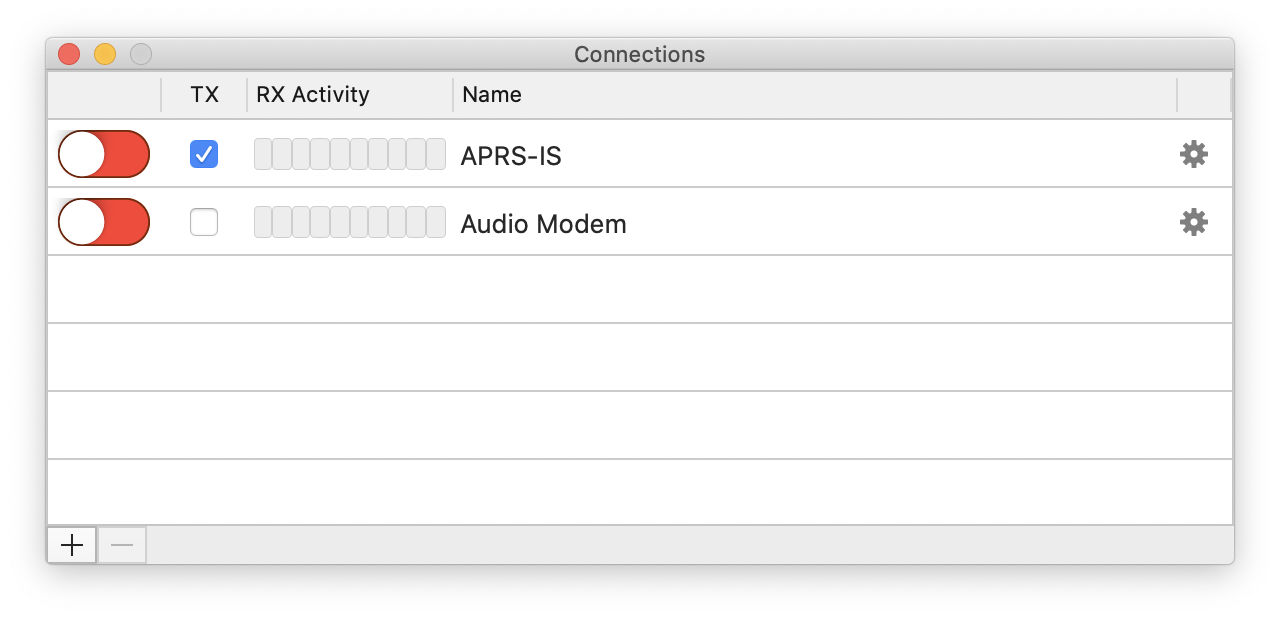Close the Connections window
Screen dimensions: 1280x618
pyautogui.click(x=69, y=54)
